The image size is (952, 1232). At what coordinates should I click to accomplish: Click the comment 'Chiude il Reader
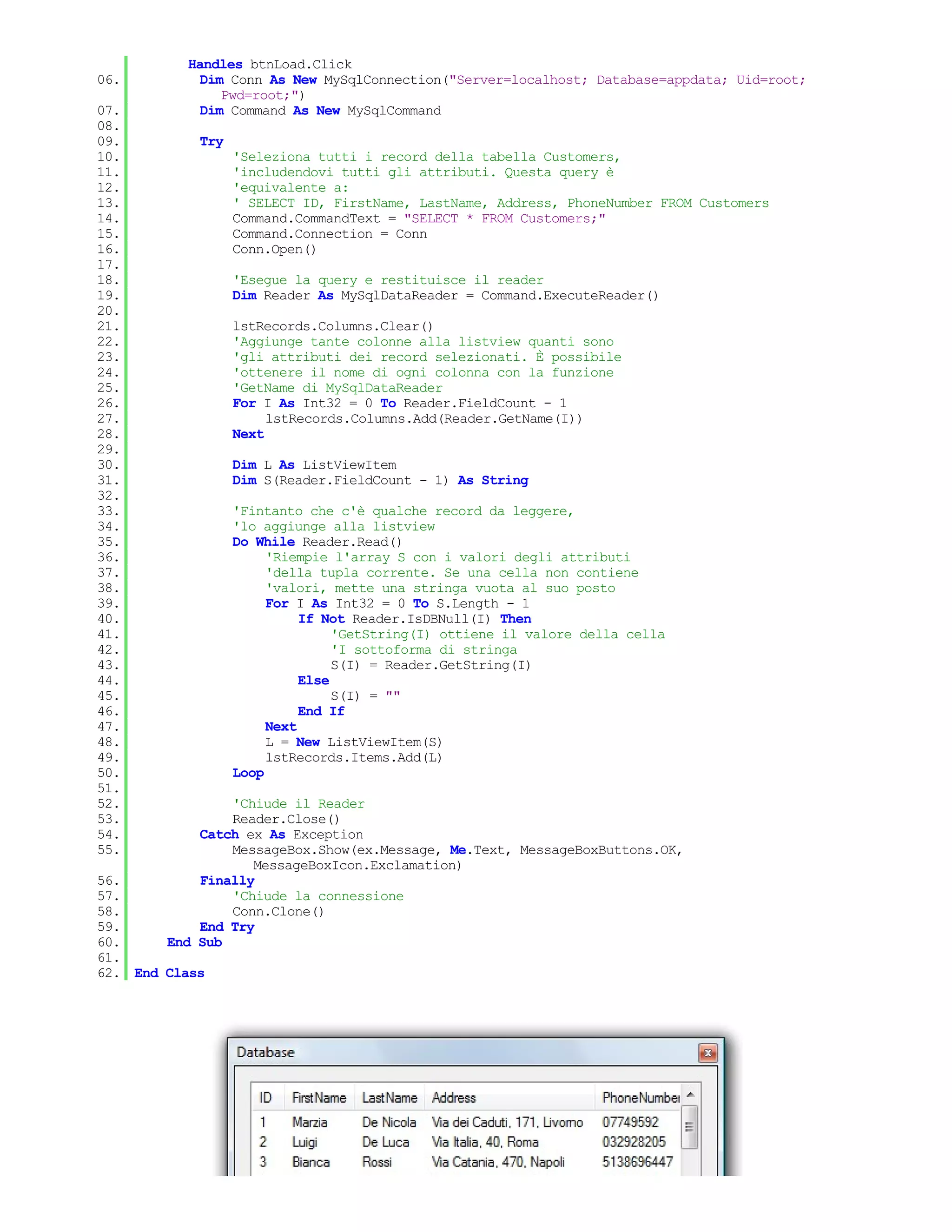tap(298, 804)
